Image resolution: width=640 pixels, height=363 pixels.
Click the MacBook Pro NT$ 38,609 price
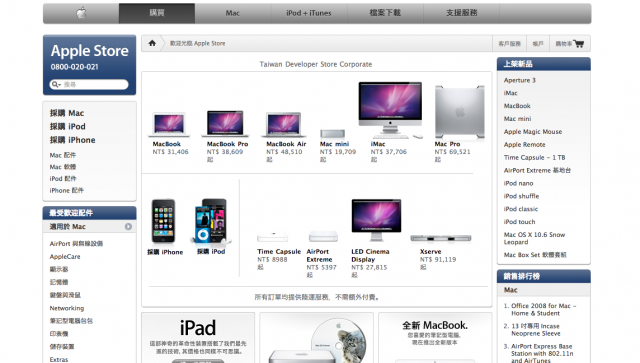tap(225, 152)
